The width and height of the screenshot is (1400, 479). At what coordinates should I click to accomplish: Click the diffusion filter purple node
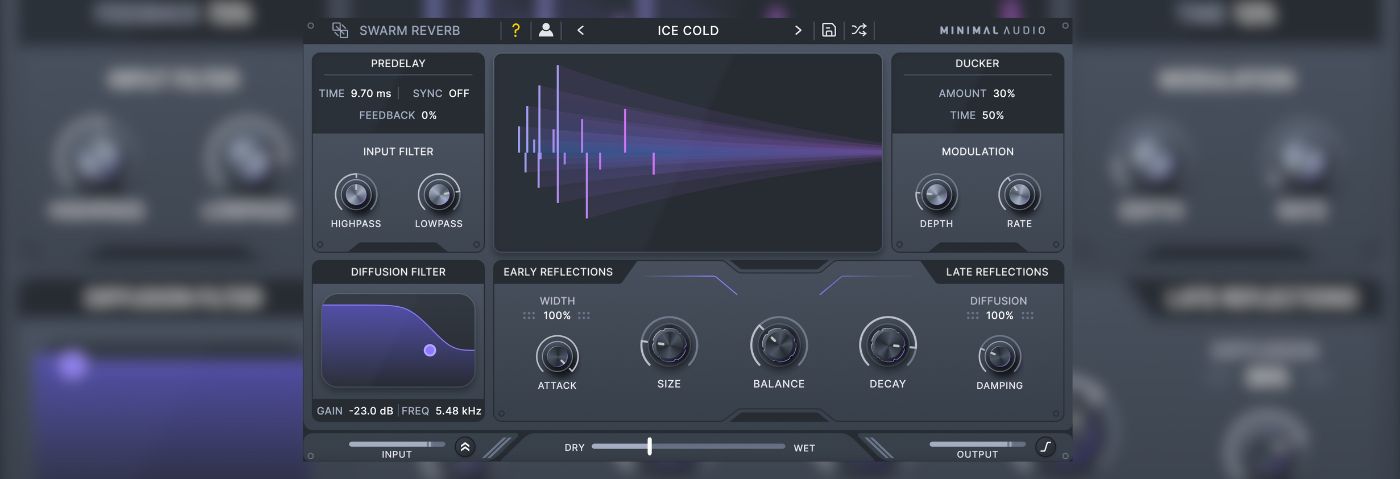(430, 350)
